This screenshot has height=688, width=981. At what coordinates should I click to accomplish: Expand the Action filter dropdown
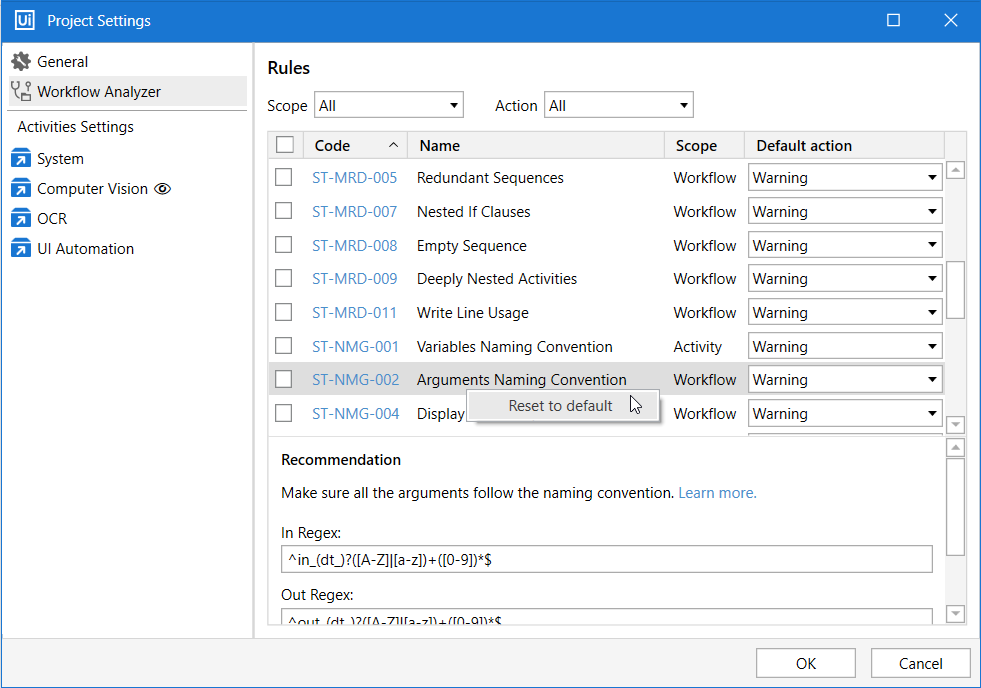(618, 105)
